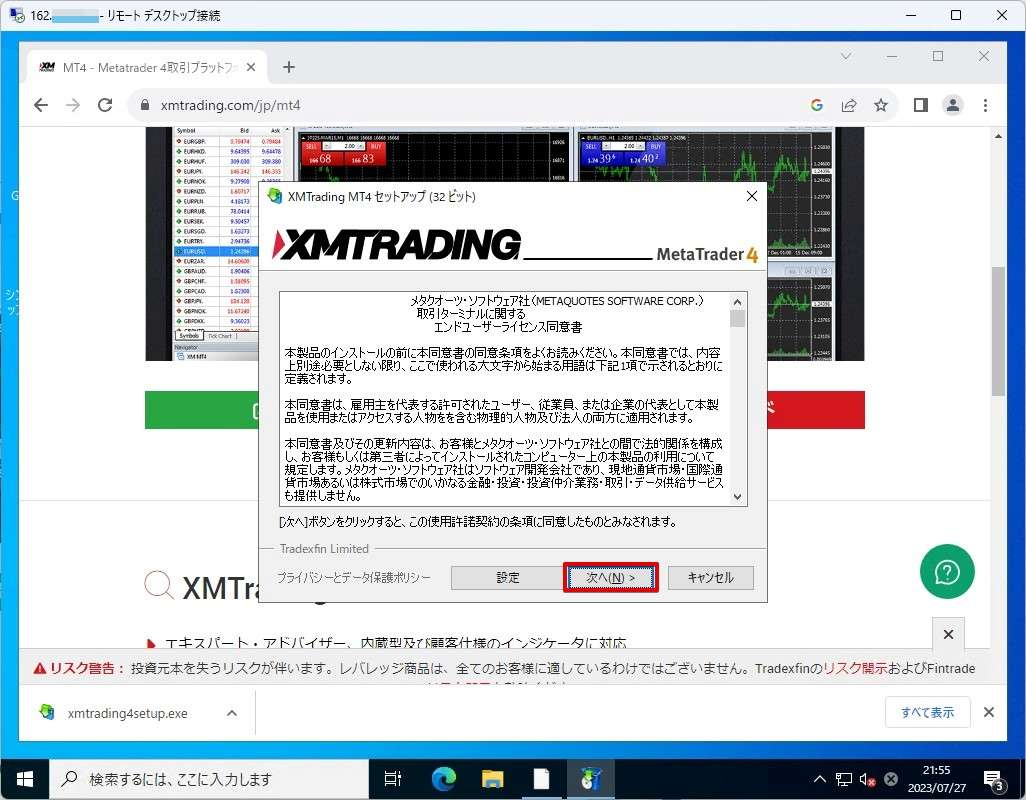Click the blank document taskbar icon
Screen dimensions: 1026x800
point(541,779)
